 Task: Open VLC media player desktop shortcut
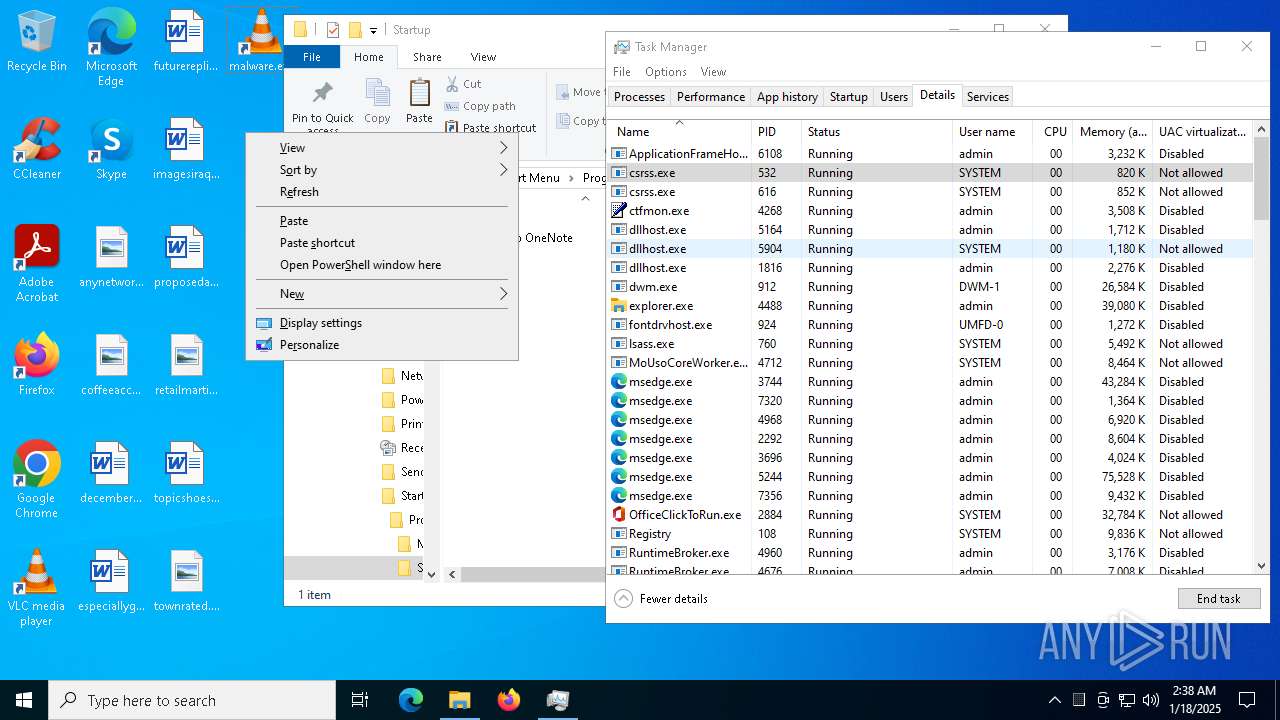pos(37,587)
